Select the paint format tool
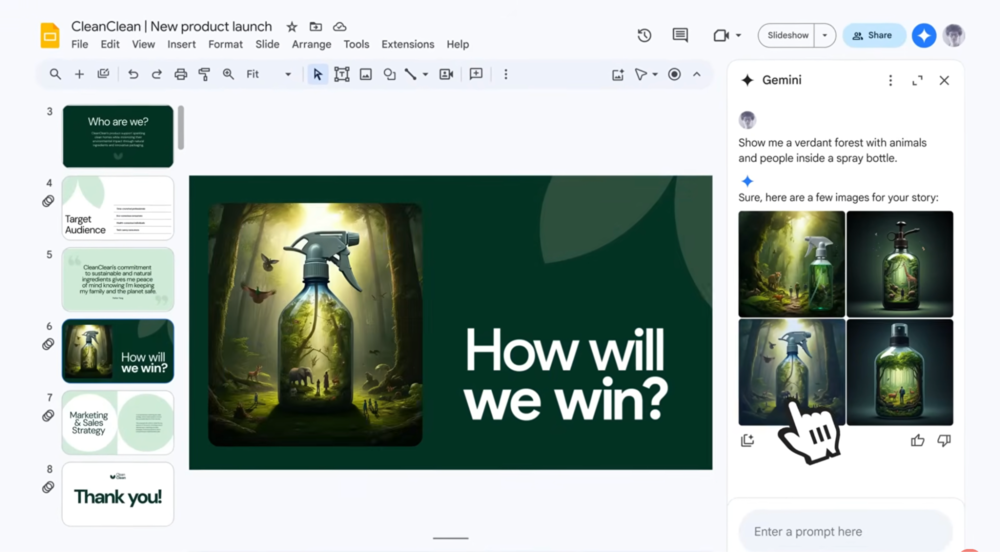 tap(204, 75)
